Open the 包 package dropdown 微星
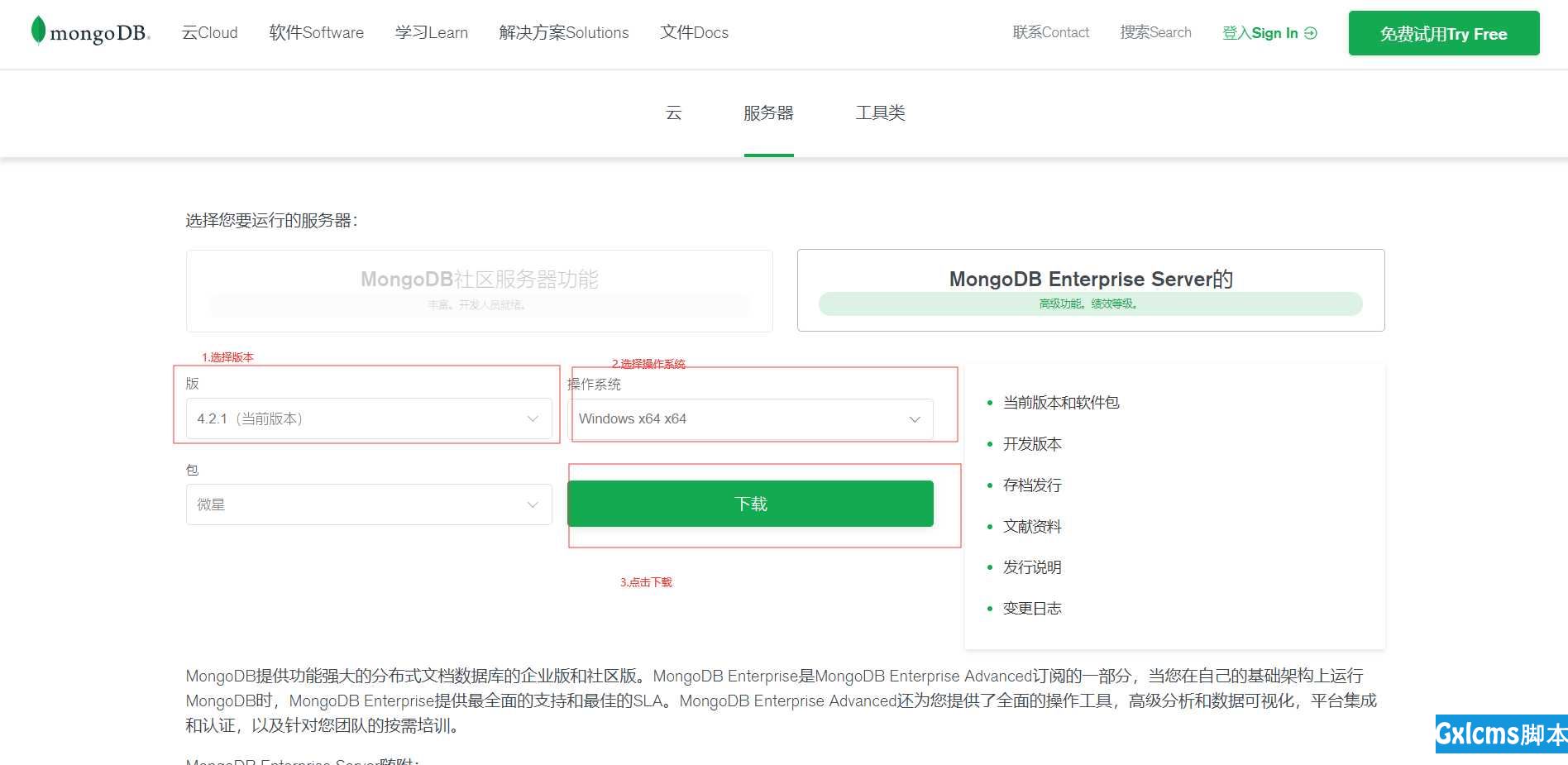The height and width of the screenshot is (765, 1568). 369,504
